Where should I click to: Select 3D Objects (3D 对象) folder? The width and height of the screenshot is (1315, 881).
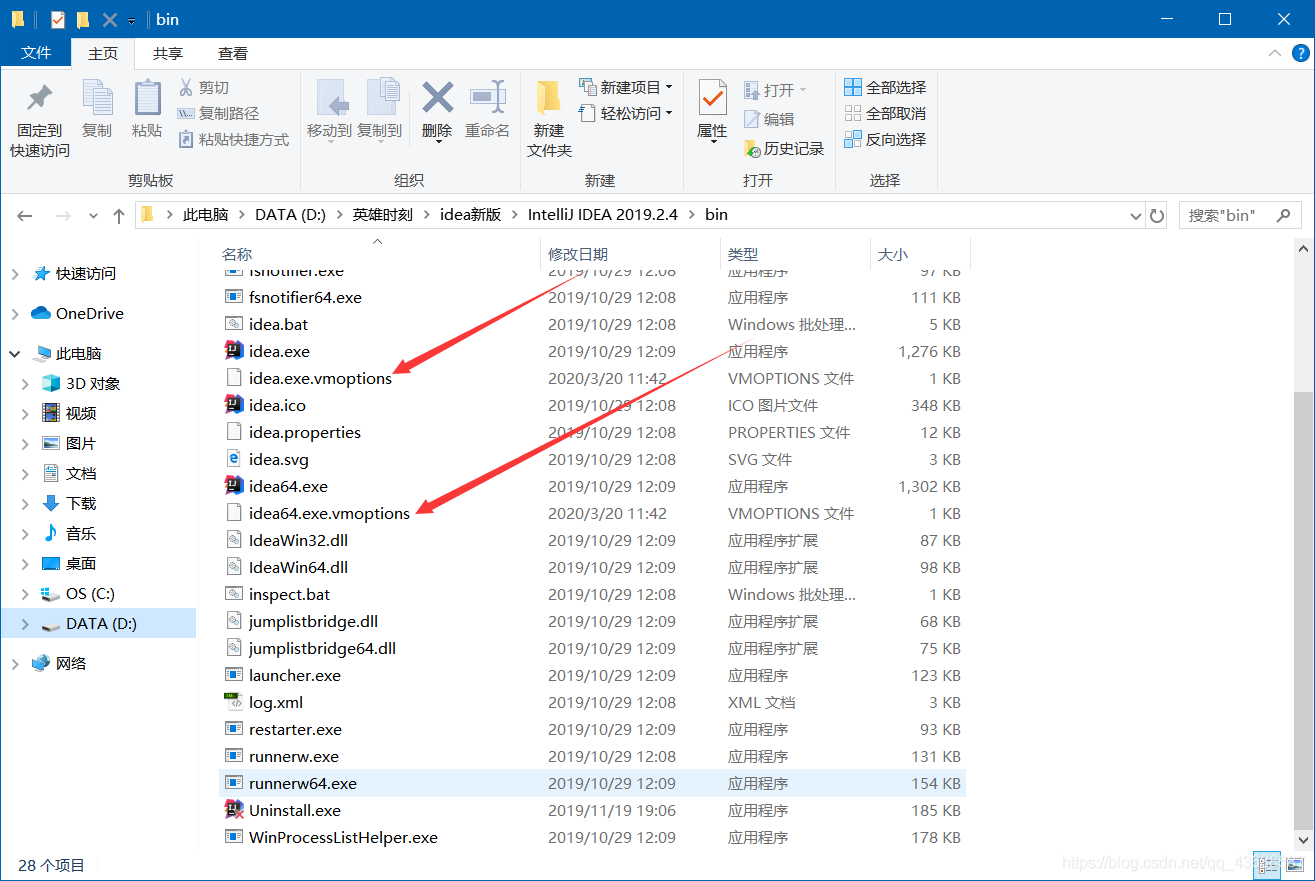click(x=93, y=384)
